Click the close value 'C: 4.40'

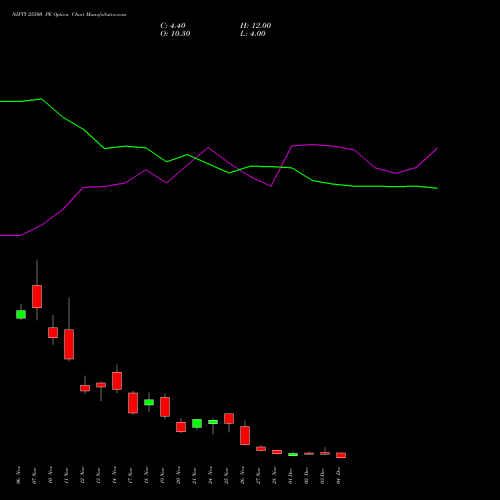pos(173,26)
